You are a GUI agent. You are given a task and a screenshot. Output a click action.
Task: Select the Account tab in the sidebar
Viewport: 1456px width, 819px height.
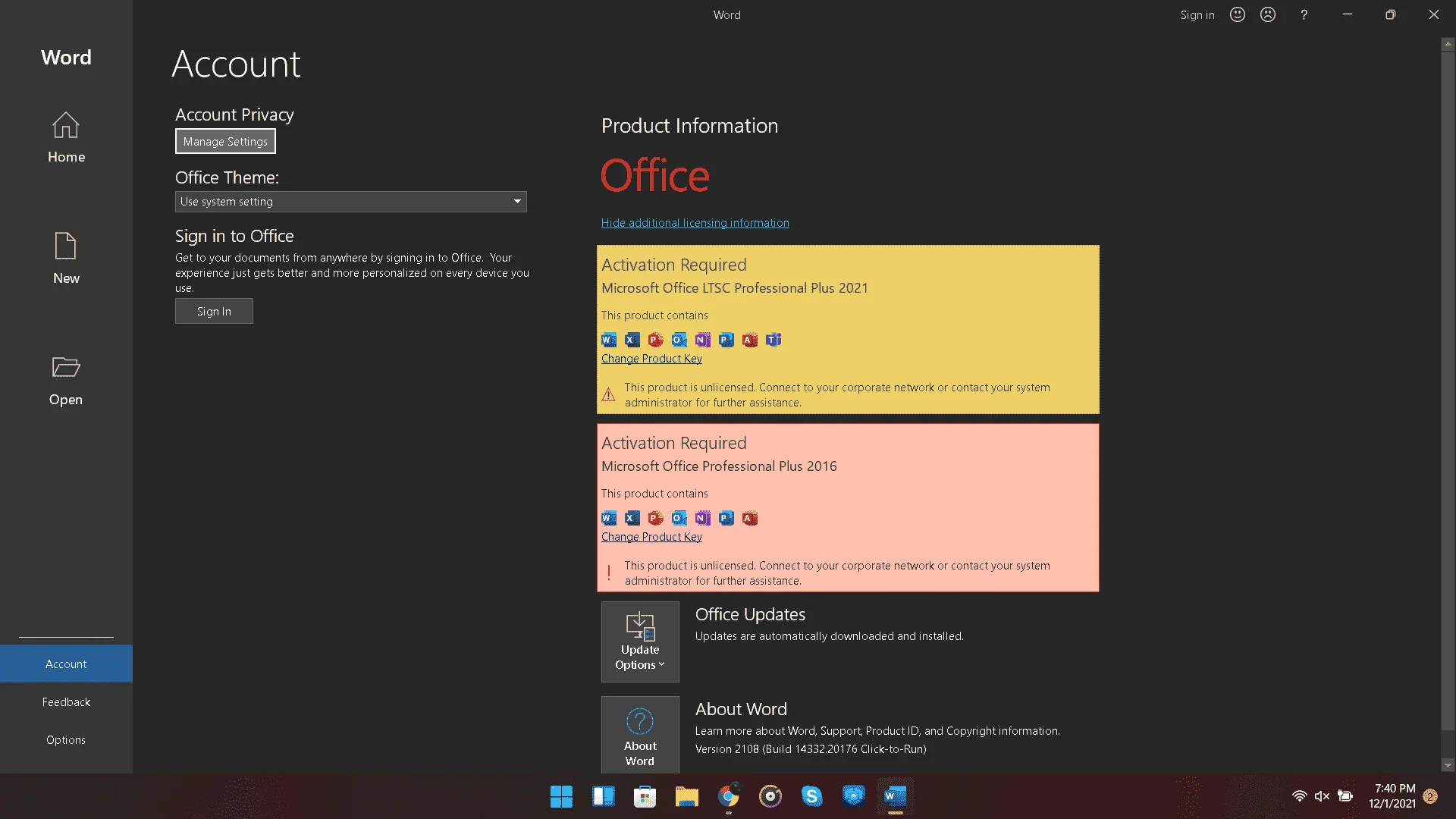[66, 664]
